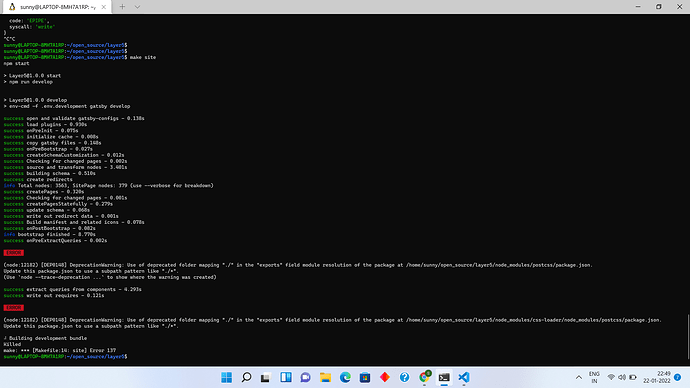
Task: Click 'success source and transform nodes' line
Action: [65, 167]
